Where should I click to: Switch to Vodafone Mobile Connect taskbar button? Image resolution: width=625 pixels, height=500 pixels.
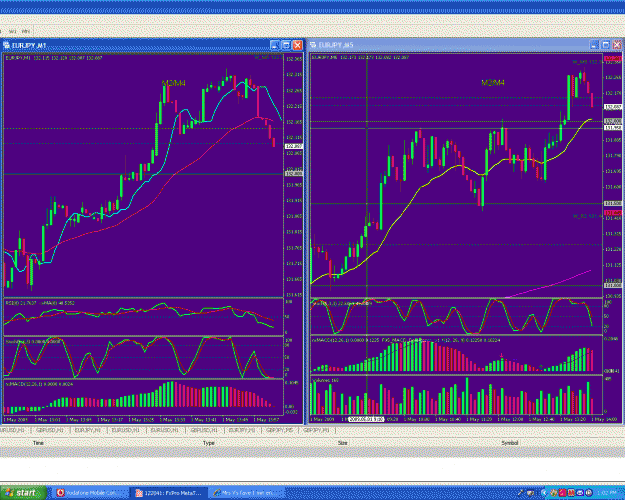tap(90, 493)
